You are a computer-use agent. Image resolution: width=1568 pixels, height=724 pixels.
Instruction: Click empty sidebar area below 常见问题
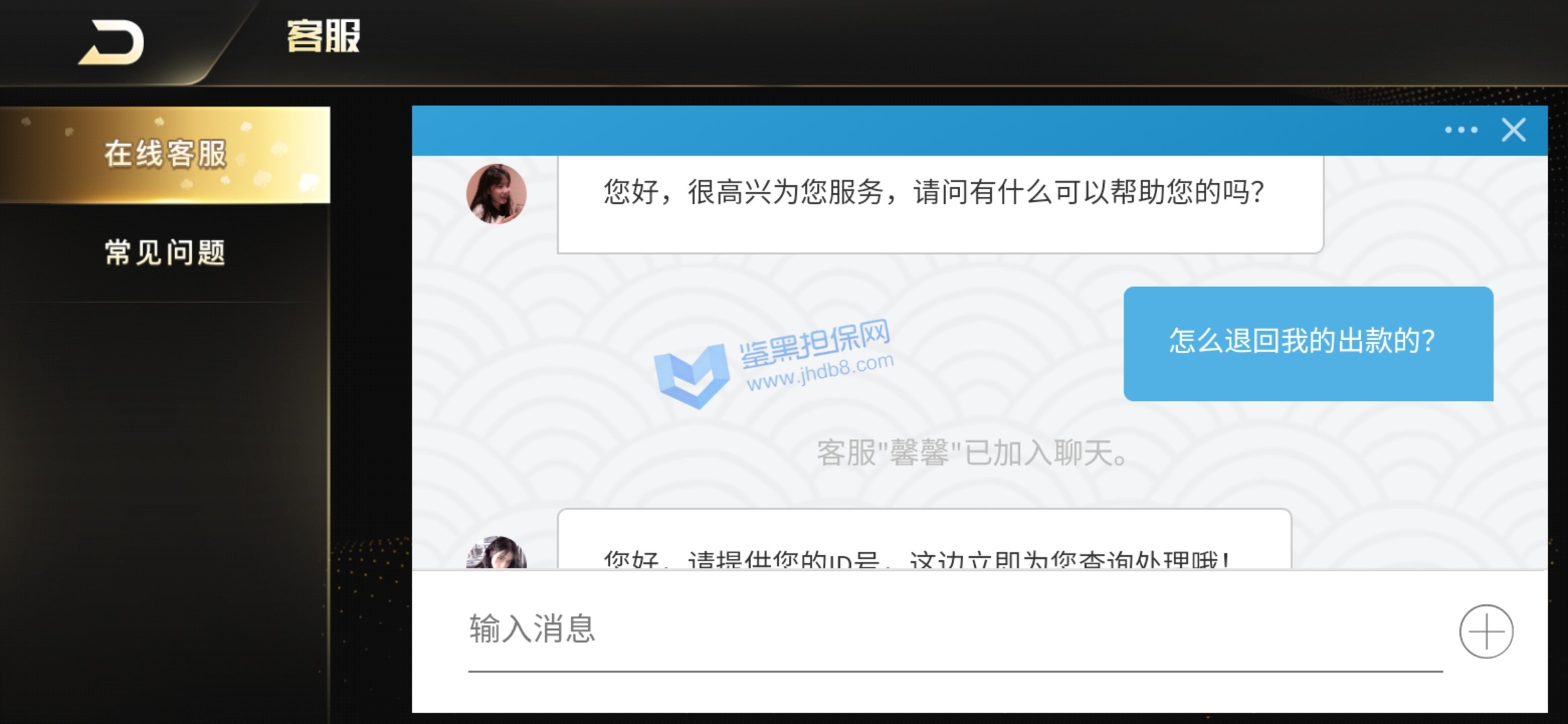(x=165, y=509)
